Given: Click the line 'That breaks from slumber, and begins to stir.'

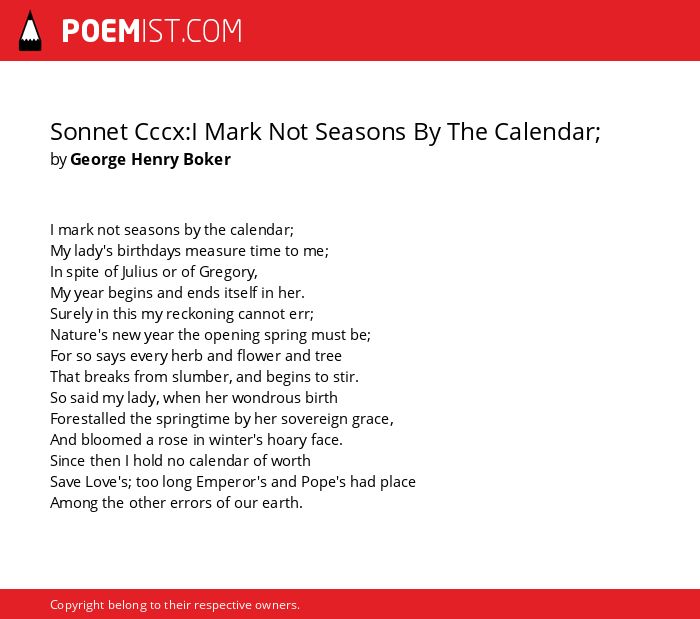Looking at the screenshot, I should tap(204, 377).
